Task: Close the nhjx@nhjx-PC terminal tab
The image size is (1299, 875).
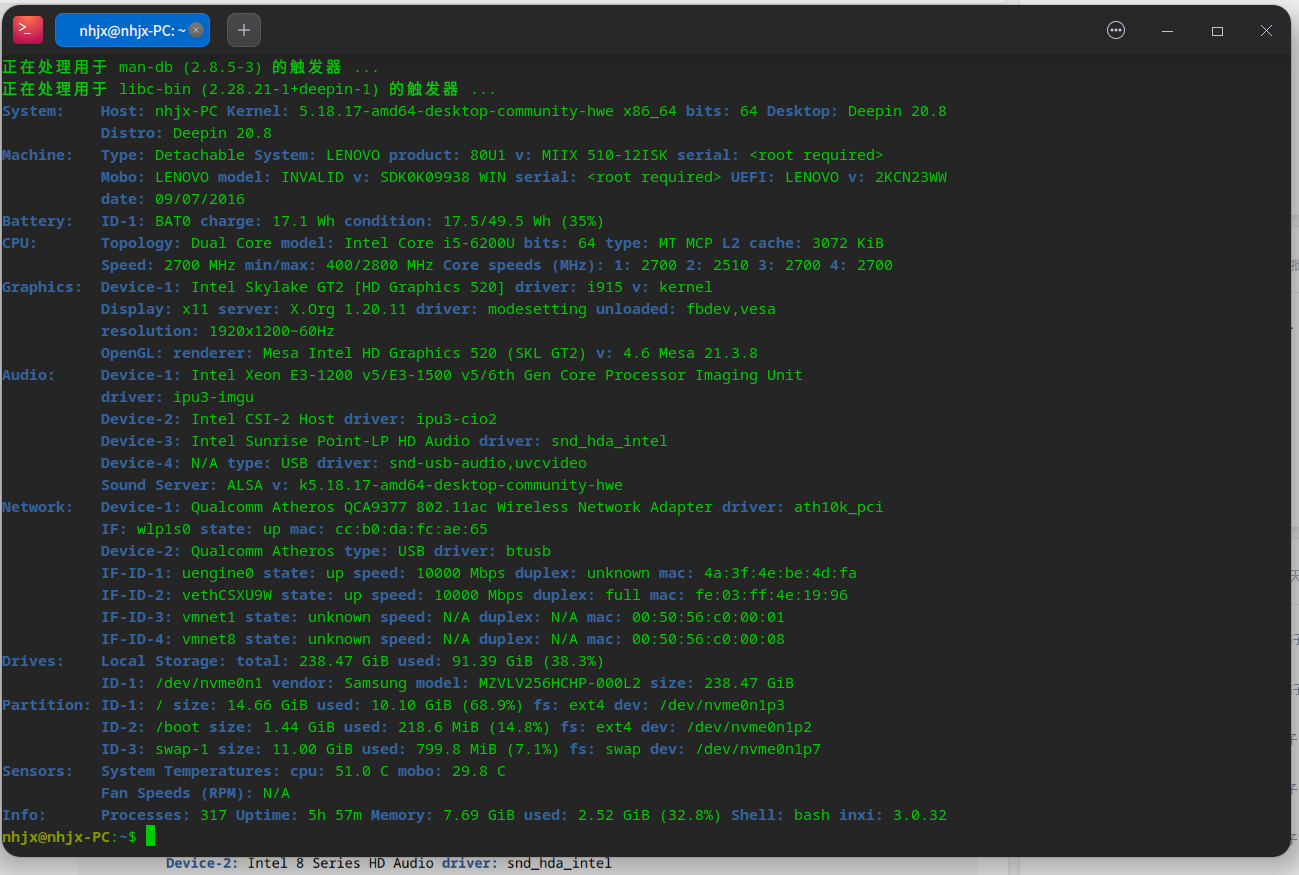Action: [x=196, y=31]
